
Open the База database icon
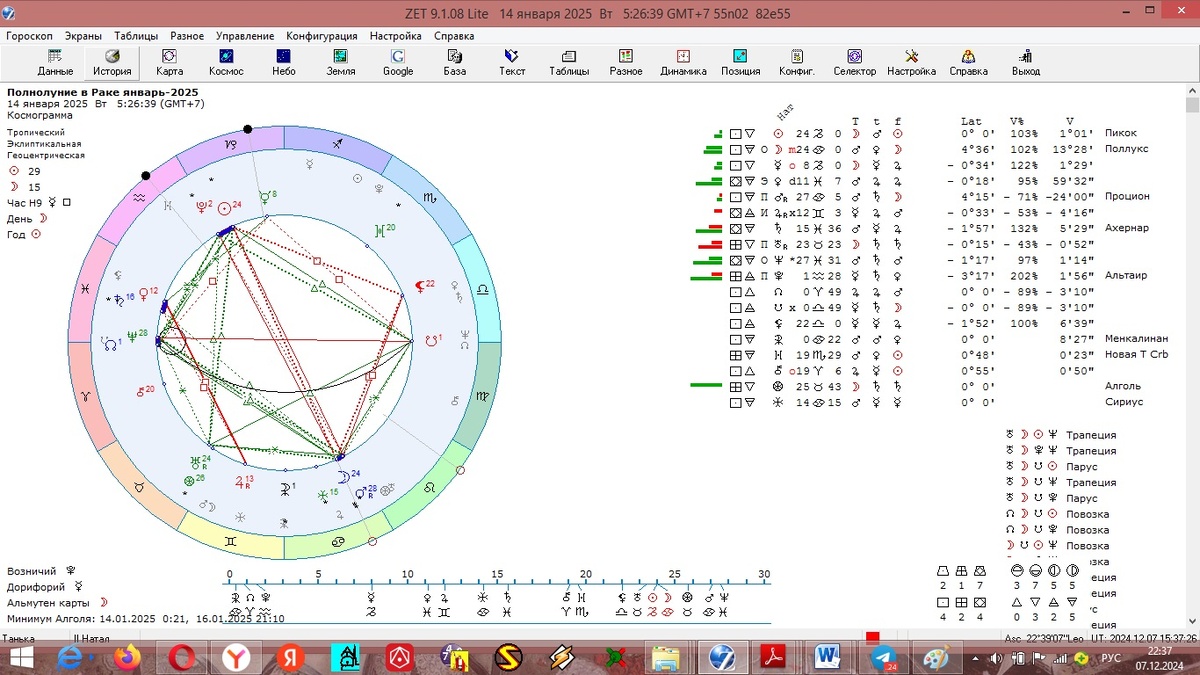coord(455,62)
